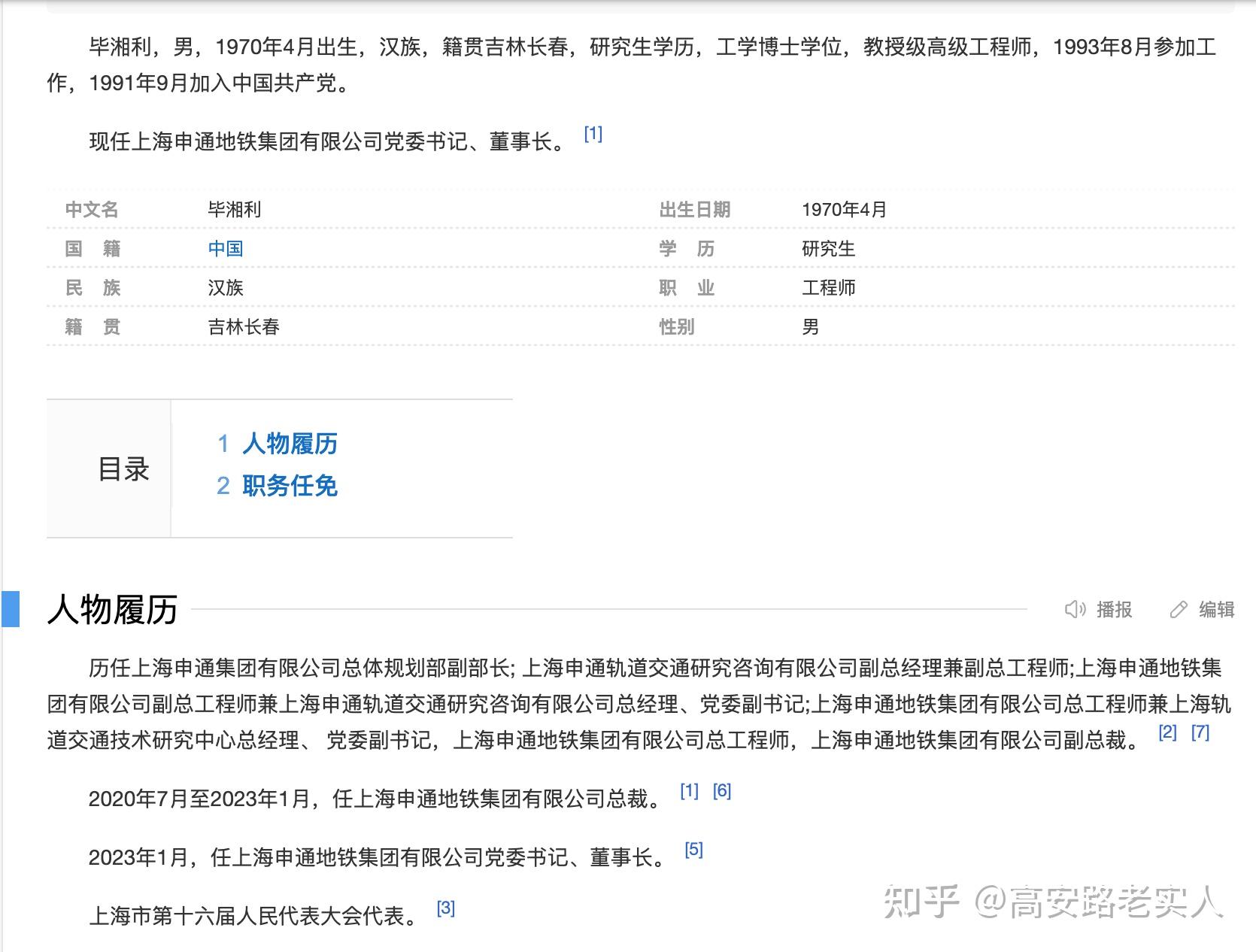Click the sentence starting 现任上海申通地铁集团
Image resolution: width=1256 pixels, height=952 pixels.
[x=328, y=141]
